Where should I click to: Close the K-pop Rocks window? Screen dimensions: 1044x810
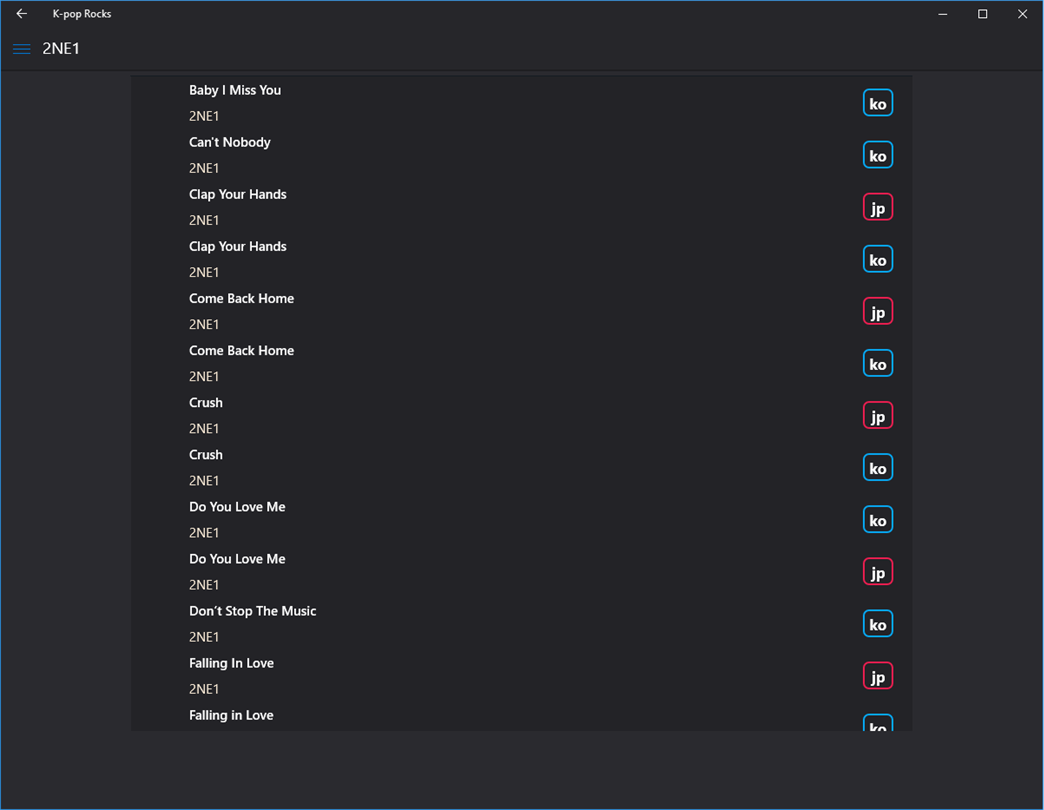click(x=1022, y=13)
